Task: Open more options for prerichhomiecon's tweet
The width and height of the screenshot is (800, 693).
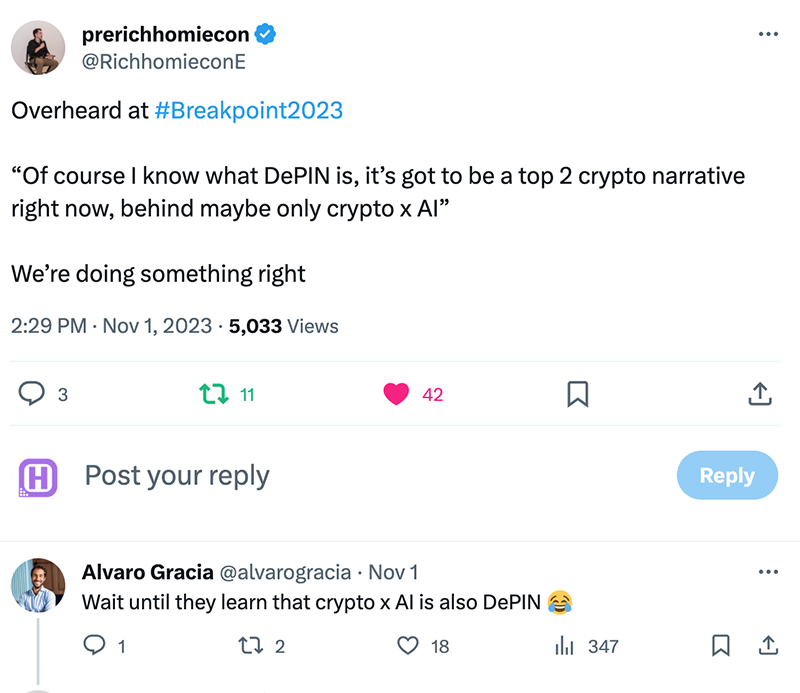Action: point(768,34)
